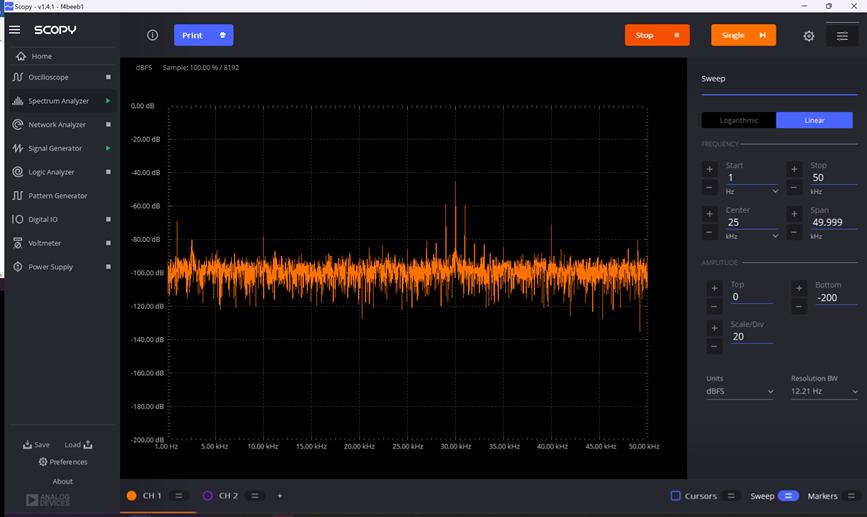Toggle the CH 1 orange channel circle
867x517 pixels.
click(x=132, y=496)
